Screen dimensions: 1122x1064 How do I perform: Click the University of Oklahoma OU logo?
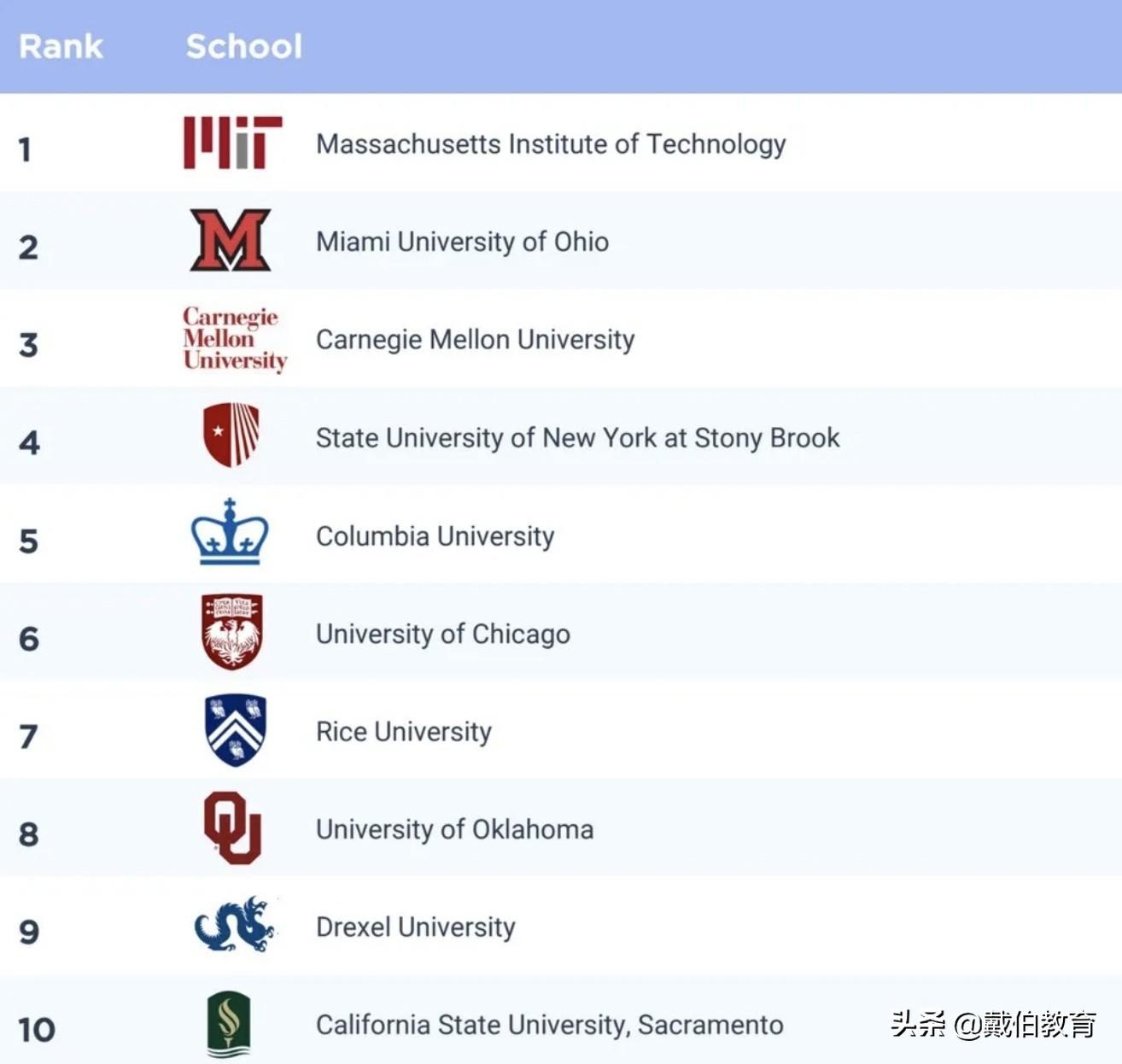tap(232, 827)
